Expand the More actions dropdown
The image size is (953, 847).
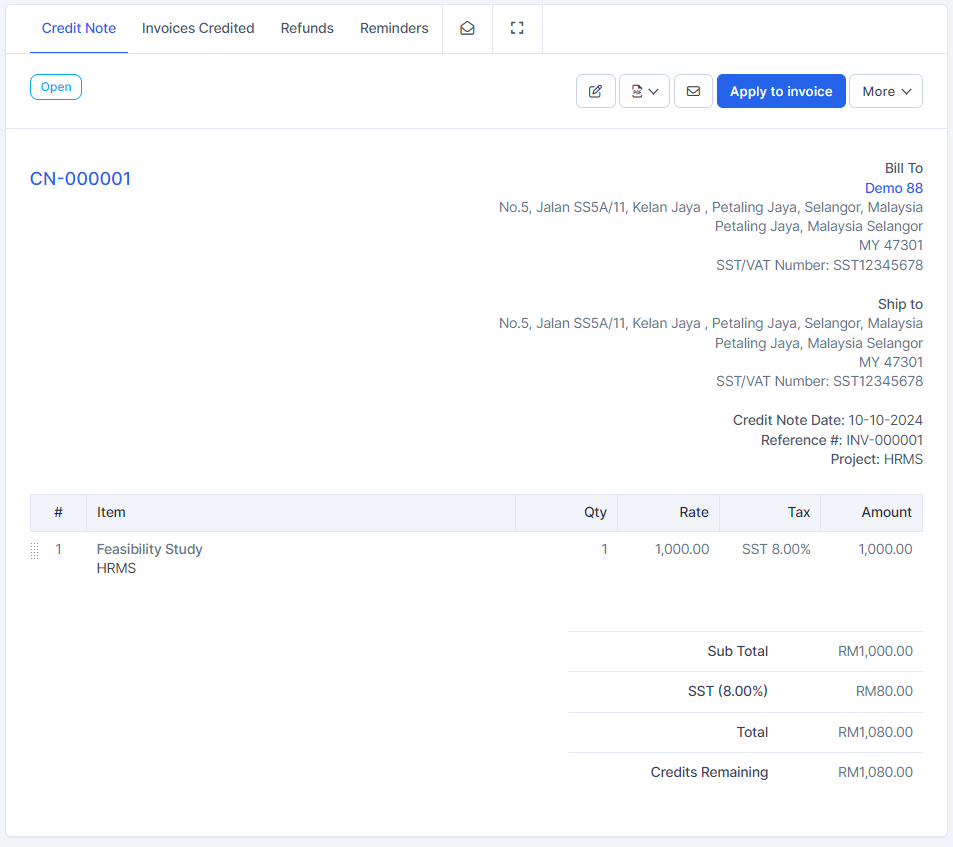(x=885, y=91)
